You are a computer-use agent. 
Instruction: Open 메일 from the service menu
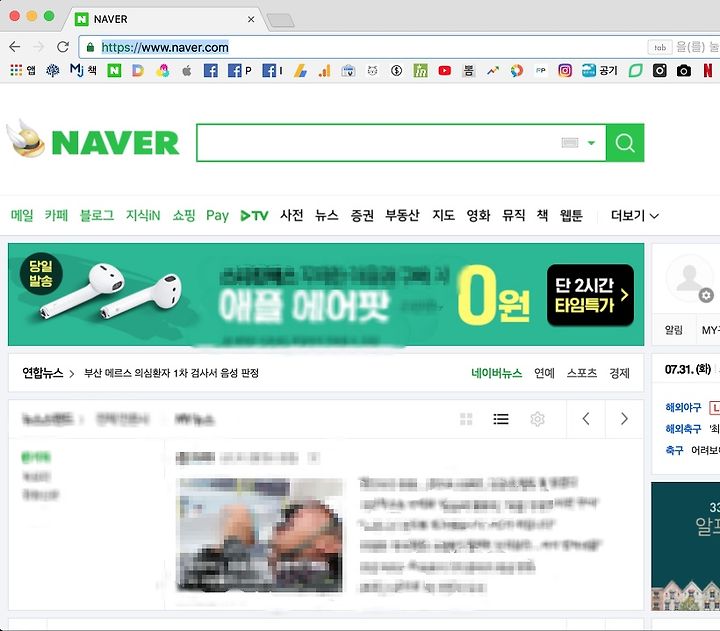(x=22, y=215)
